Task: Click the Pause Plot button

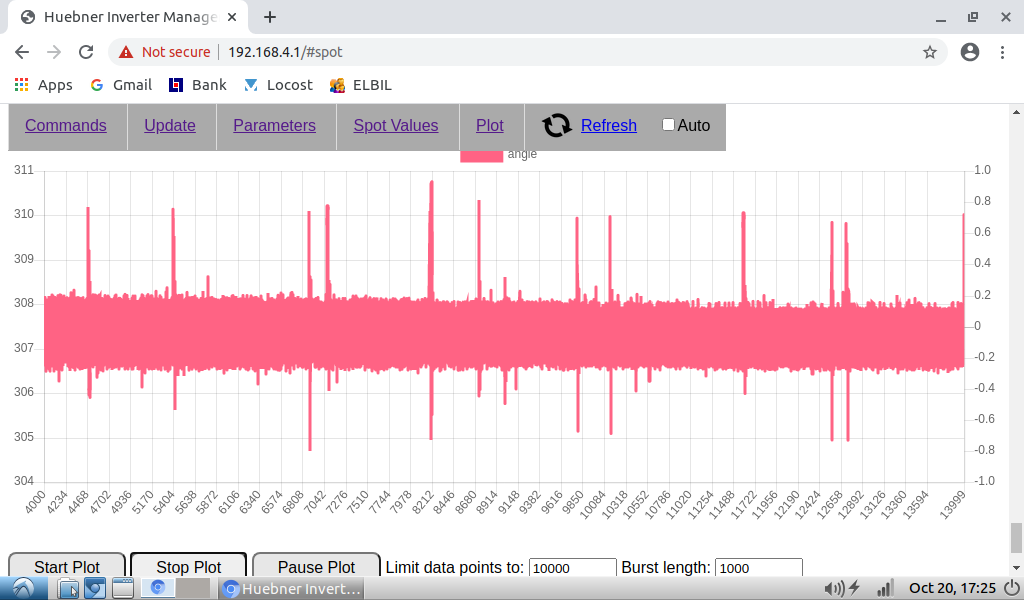Action: tap(316, 566)
